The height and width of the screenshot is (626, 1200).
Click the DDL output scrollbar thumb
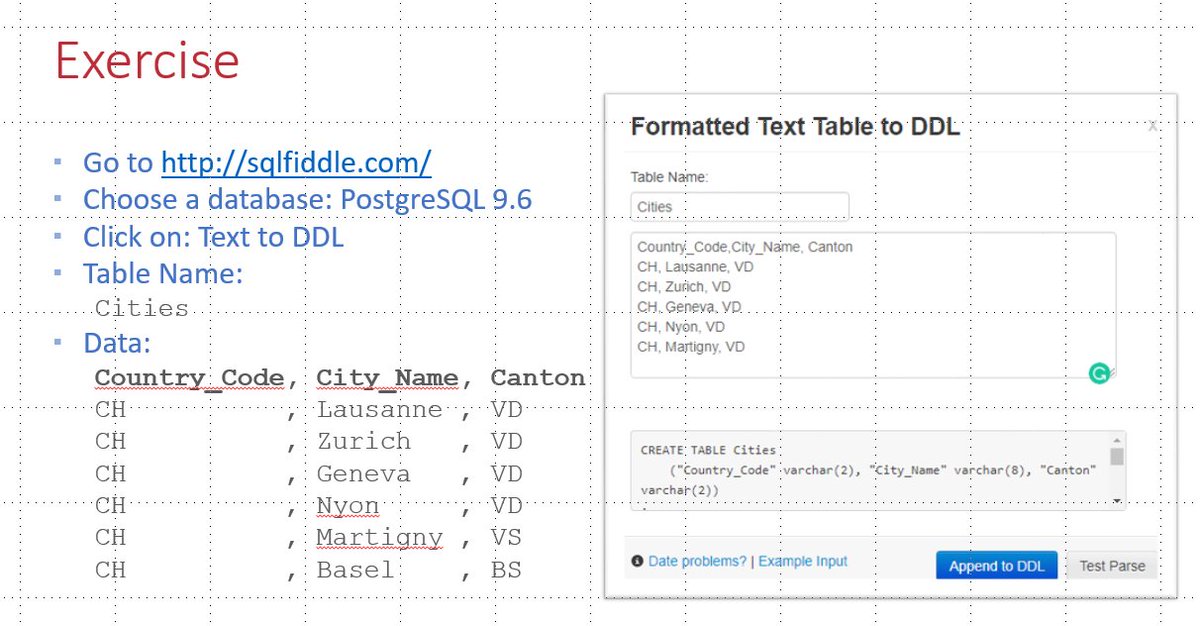tap(1116, 457)
